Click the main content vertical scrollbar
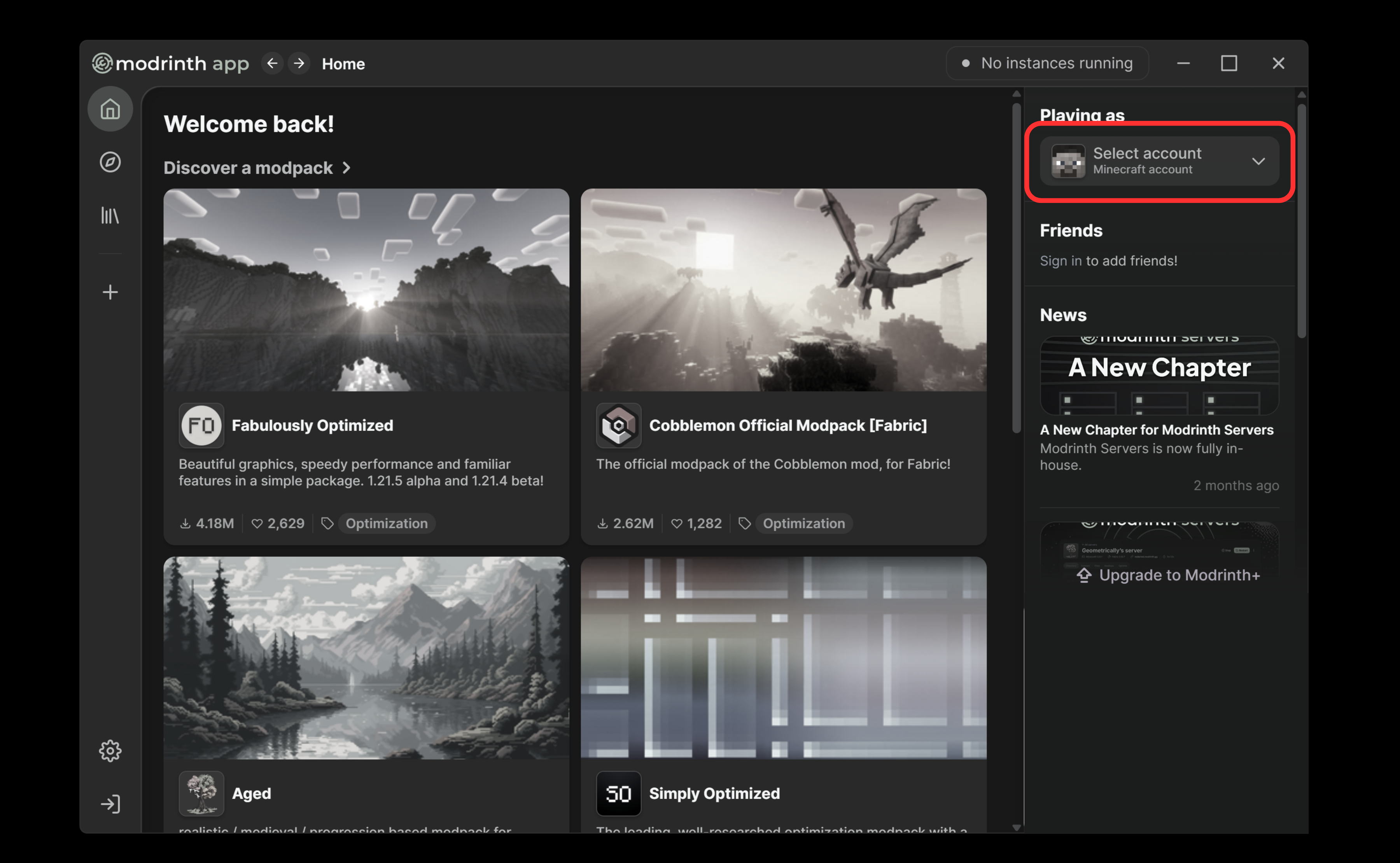The image size is (1400, 863). pos(1016,268)
